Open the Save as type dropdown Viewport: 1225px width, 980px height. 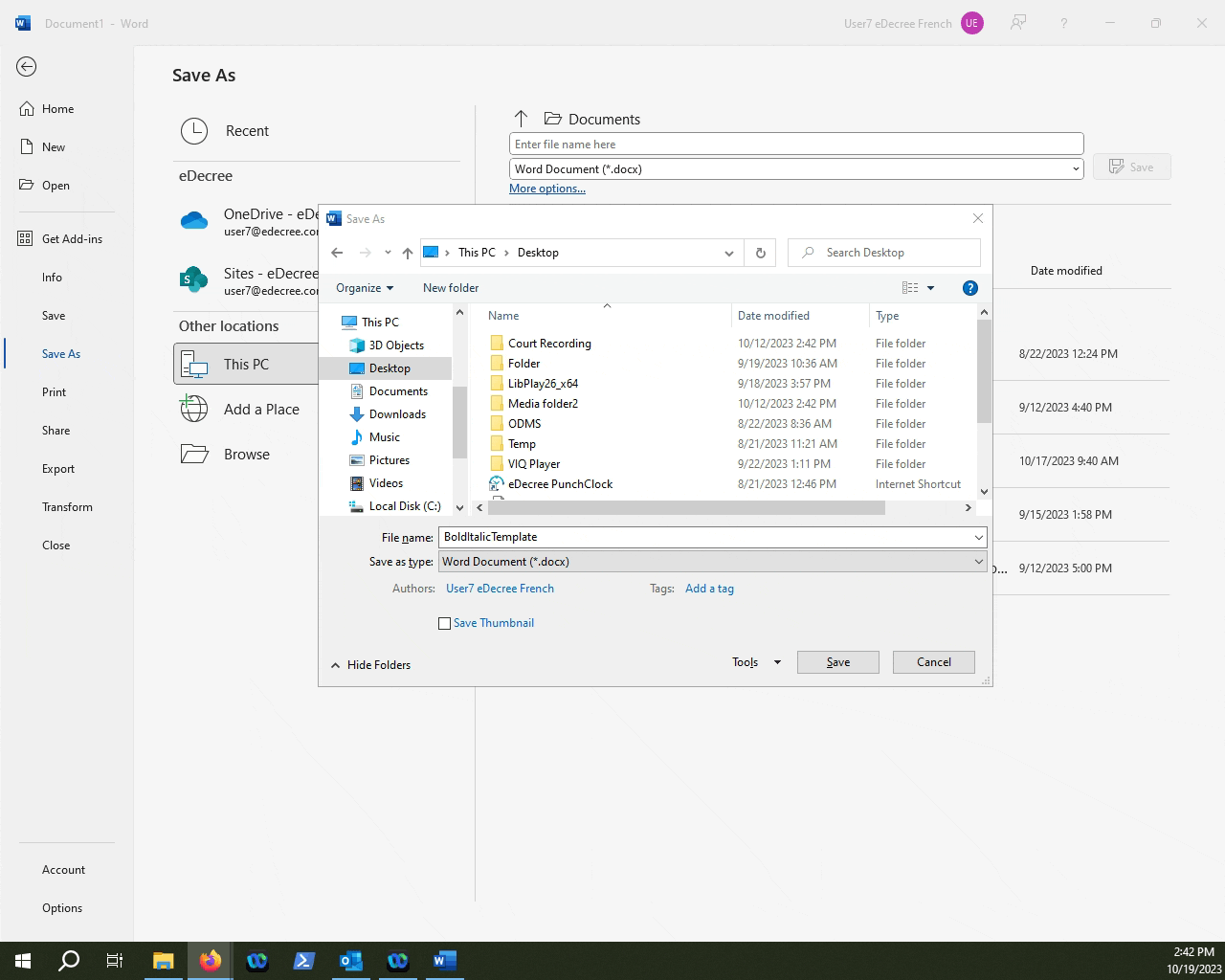tap(978, 562)
